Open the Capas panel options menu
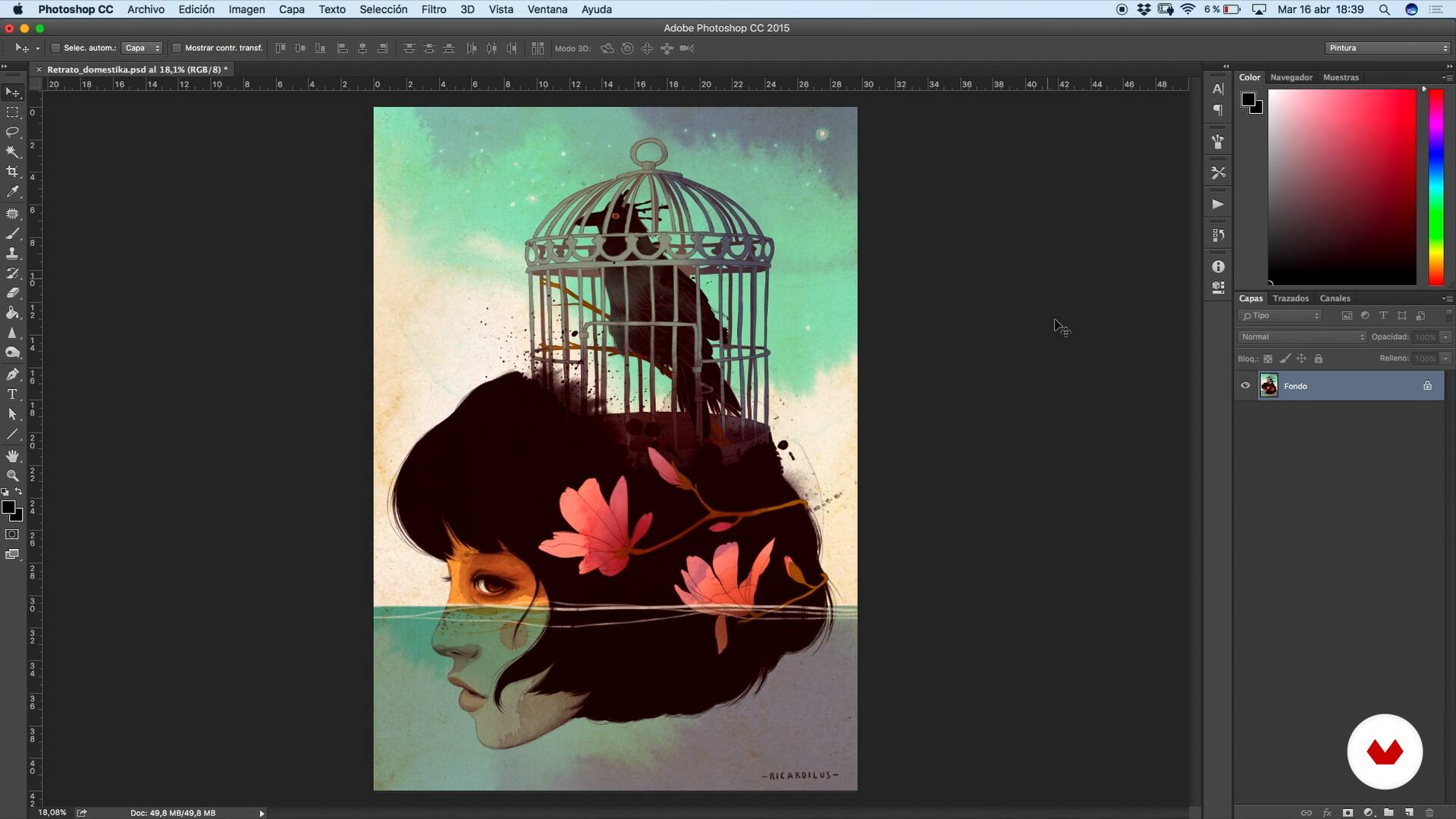The image size is (1456, 819). [x=1447, y=299]
